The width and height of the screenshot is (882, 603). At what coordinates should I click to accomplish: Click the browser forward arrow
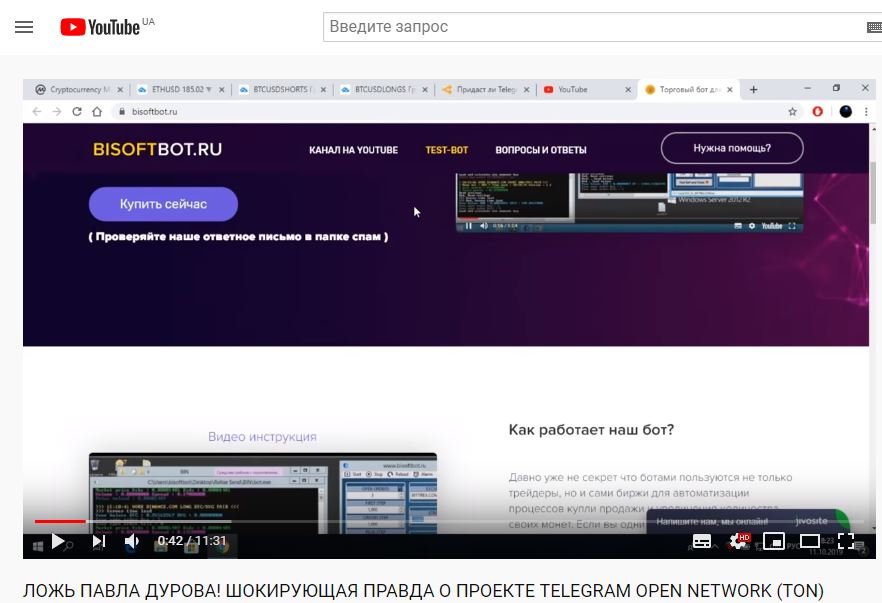point(57,111)
